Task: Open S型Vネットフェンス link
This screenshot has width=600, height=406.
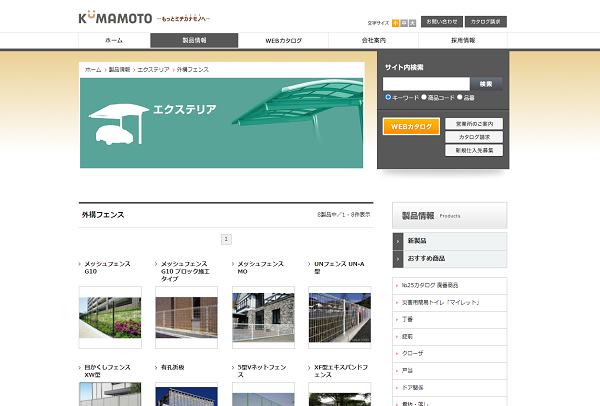Action: click(x=262, y=371)
